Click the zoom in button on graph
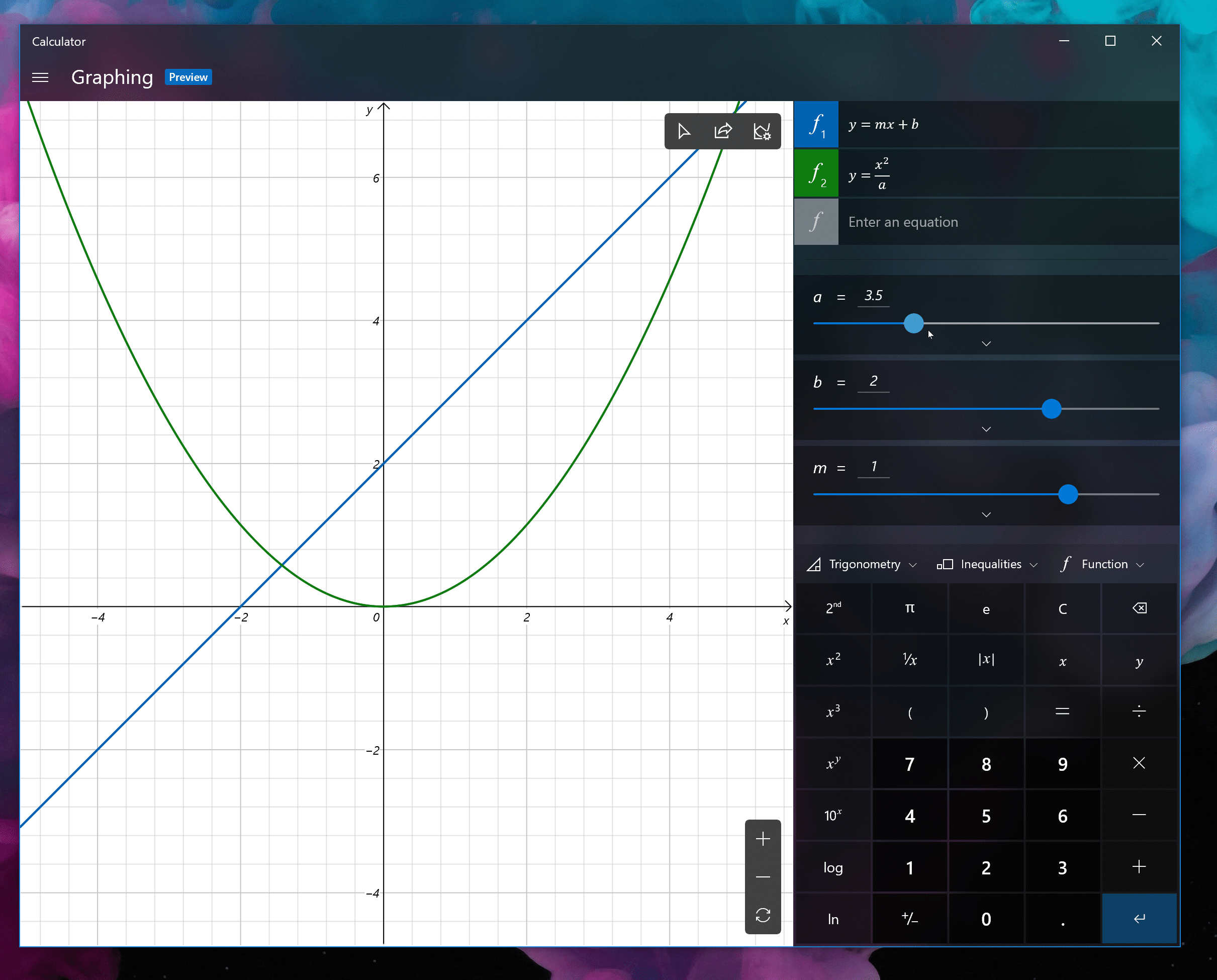1217x980 pixels. 763,838
